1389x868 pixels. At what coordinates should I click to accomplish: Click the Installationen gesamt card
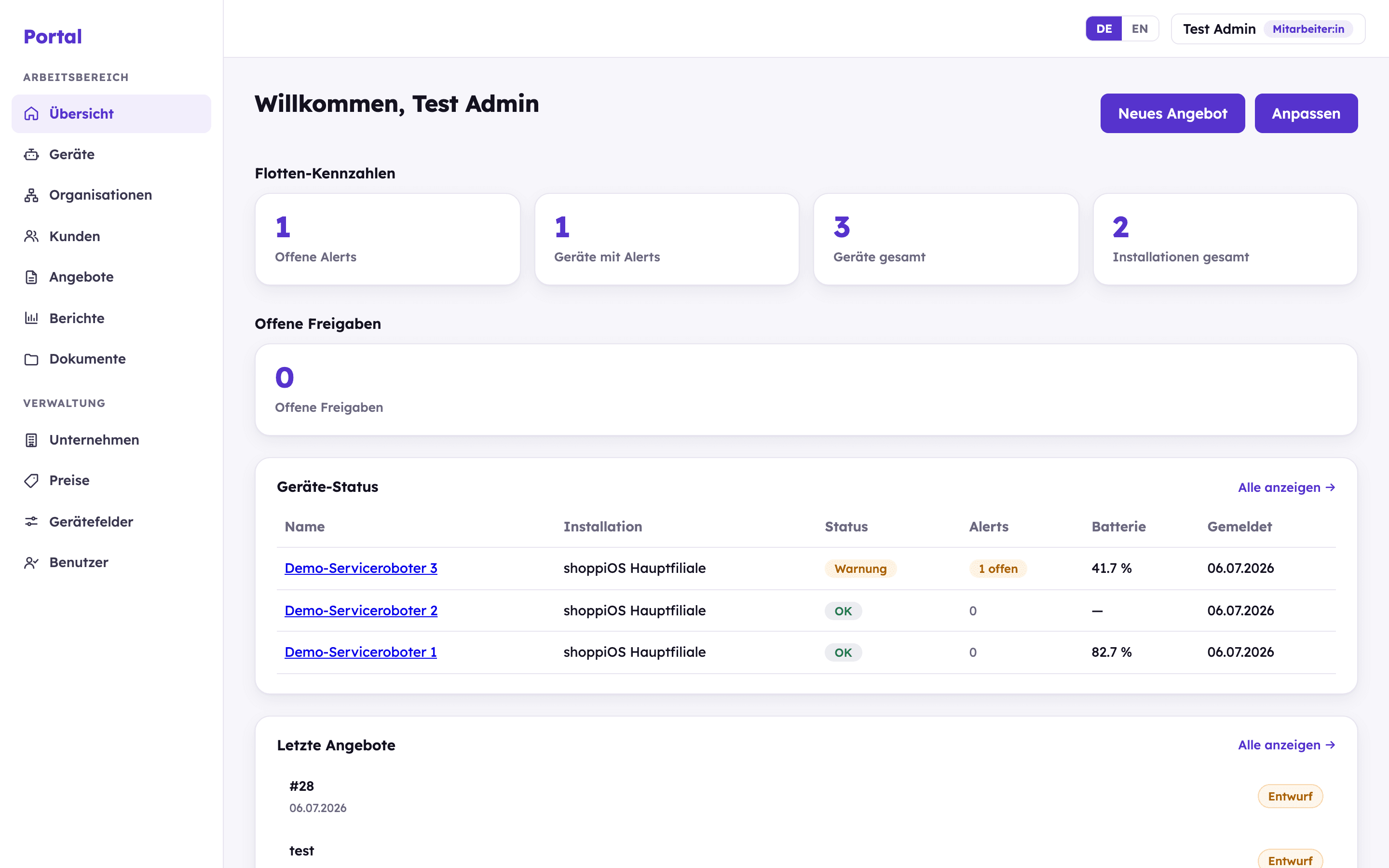pos(1226,239)
